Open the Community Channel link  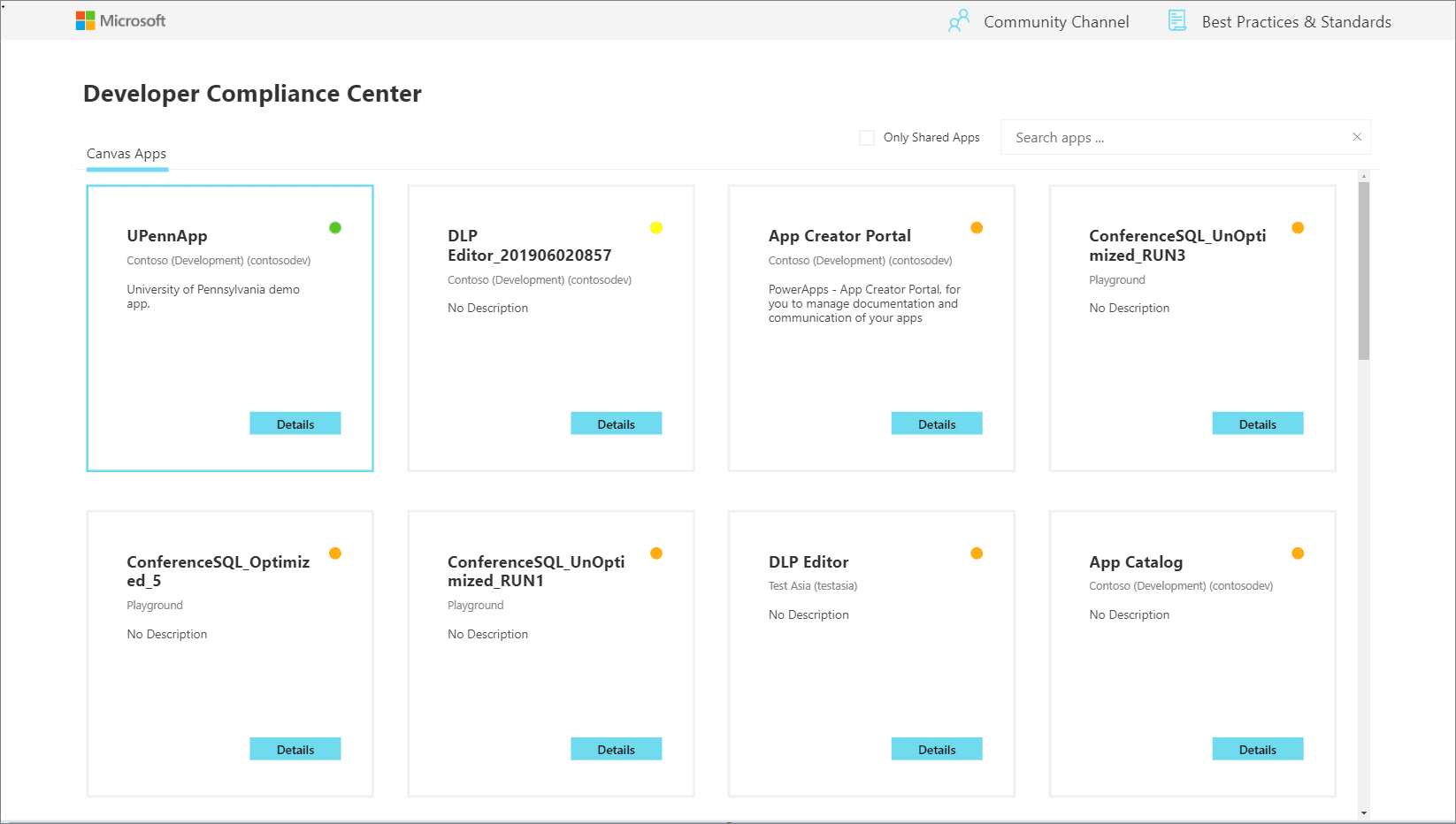coord(1056,22)
